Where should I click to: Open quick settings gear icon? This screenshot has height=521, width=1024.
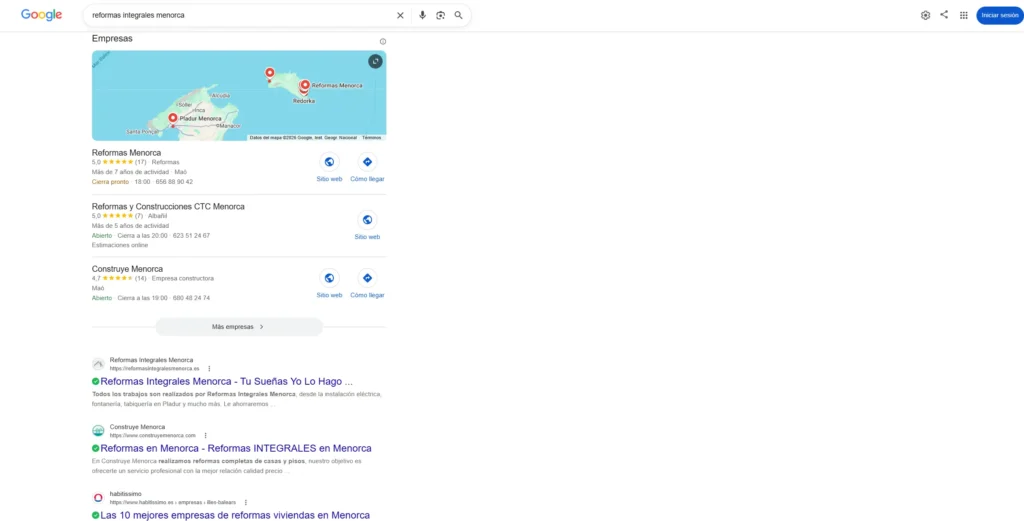[925, 15]
